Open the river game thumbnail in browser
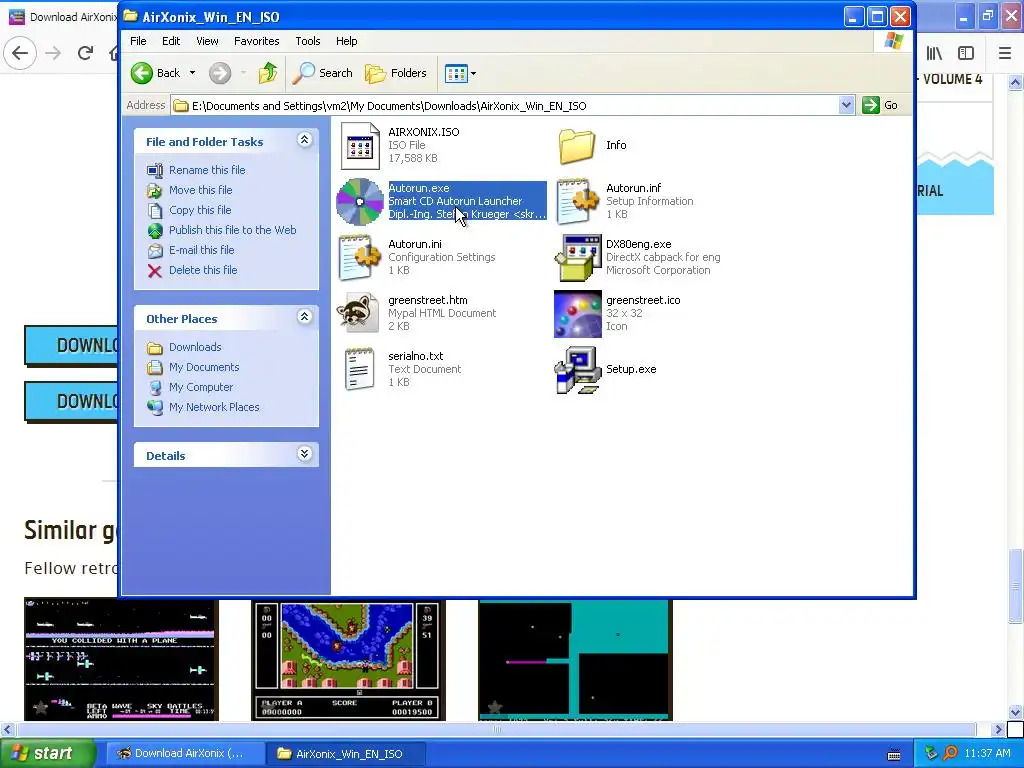 [x=348, y=661]
